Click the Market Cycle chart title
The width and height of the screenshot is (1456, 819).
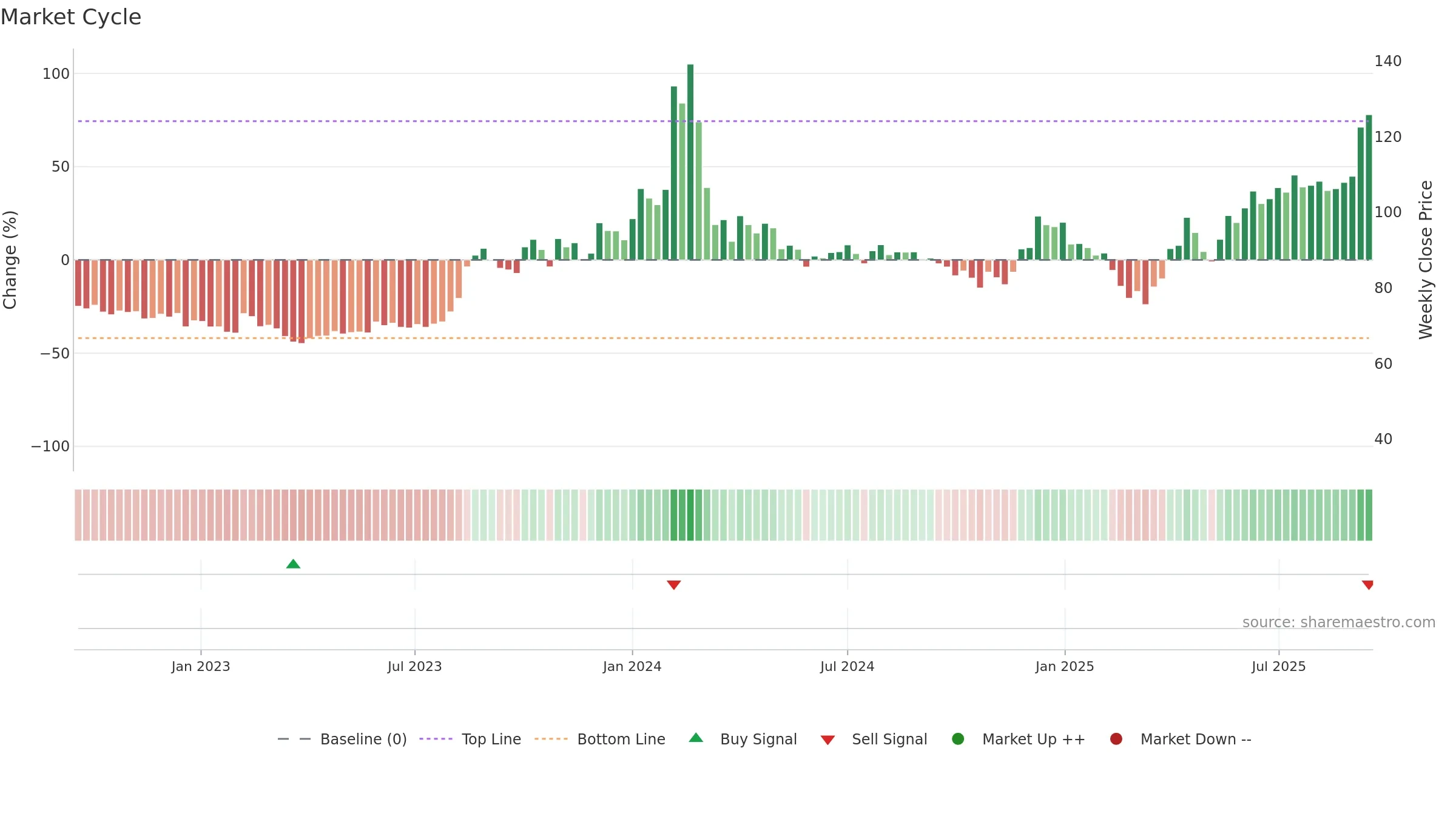71,17
